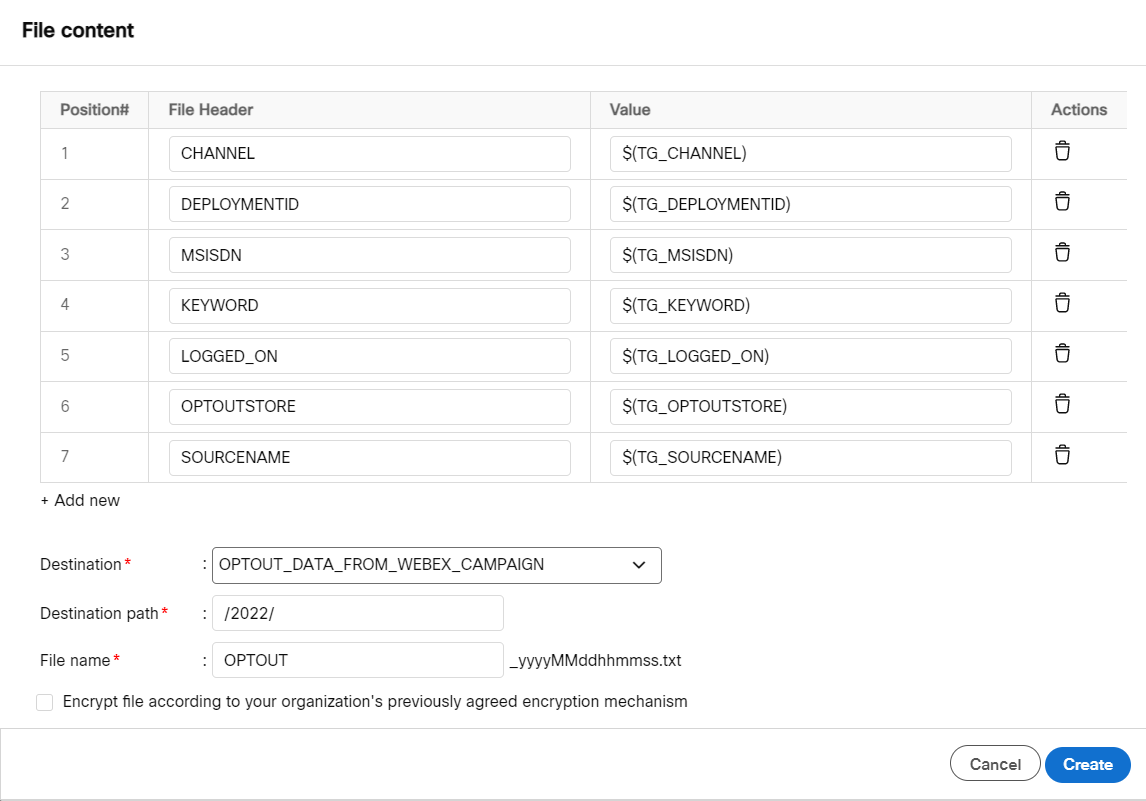1146x801 pixels.
Task: Click the Create button
Action: 1087,764
